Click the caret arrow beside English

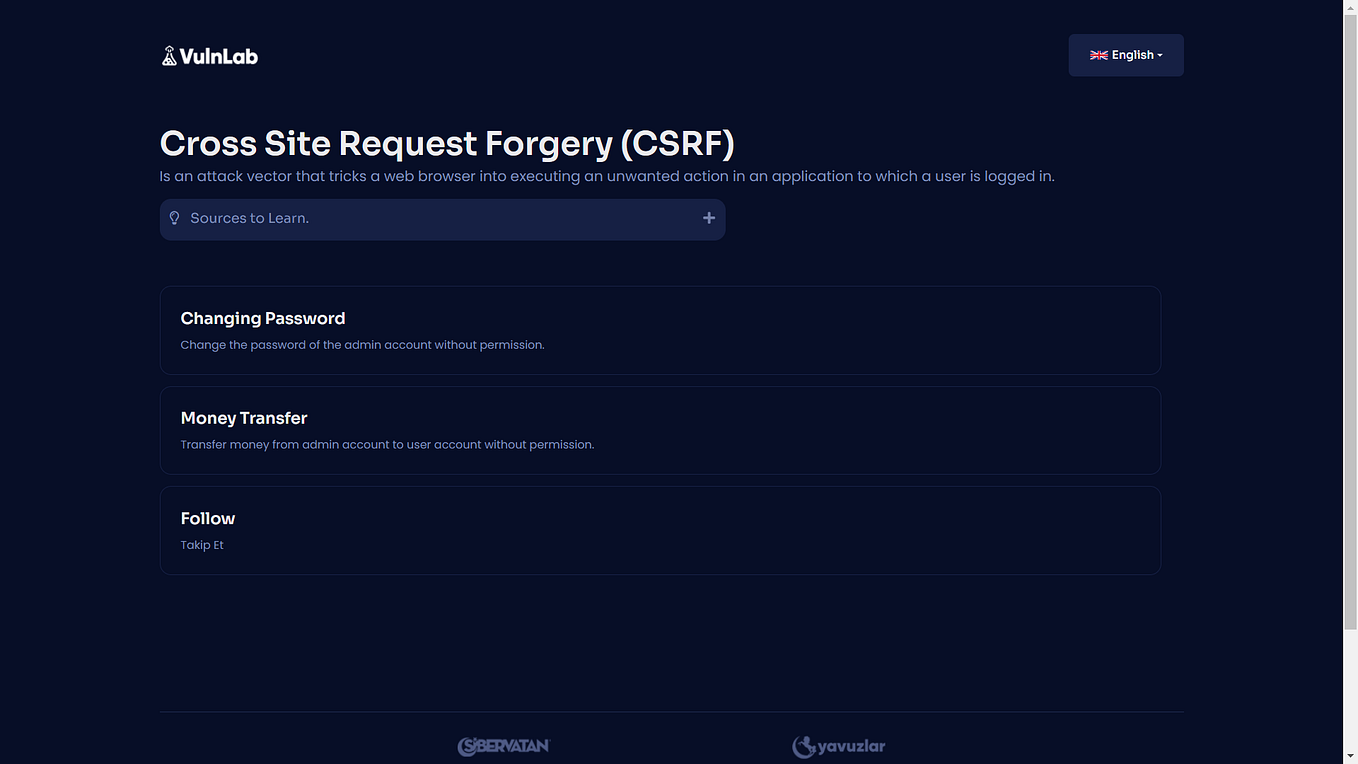point(1162,56)
